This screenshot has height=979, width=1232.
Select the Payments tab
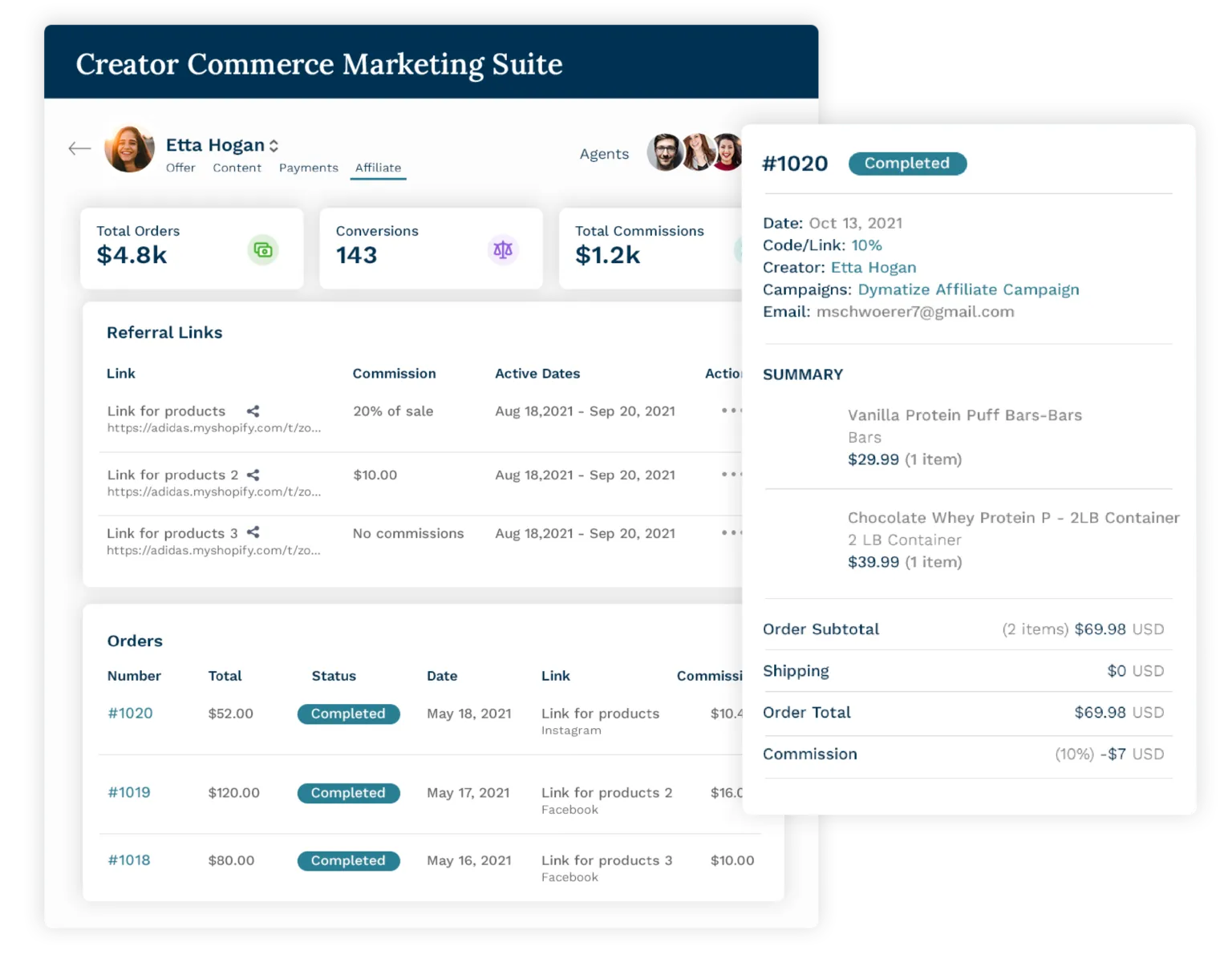(309, 168)
